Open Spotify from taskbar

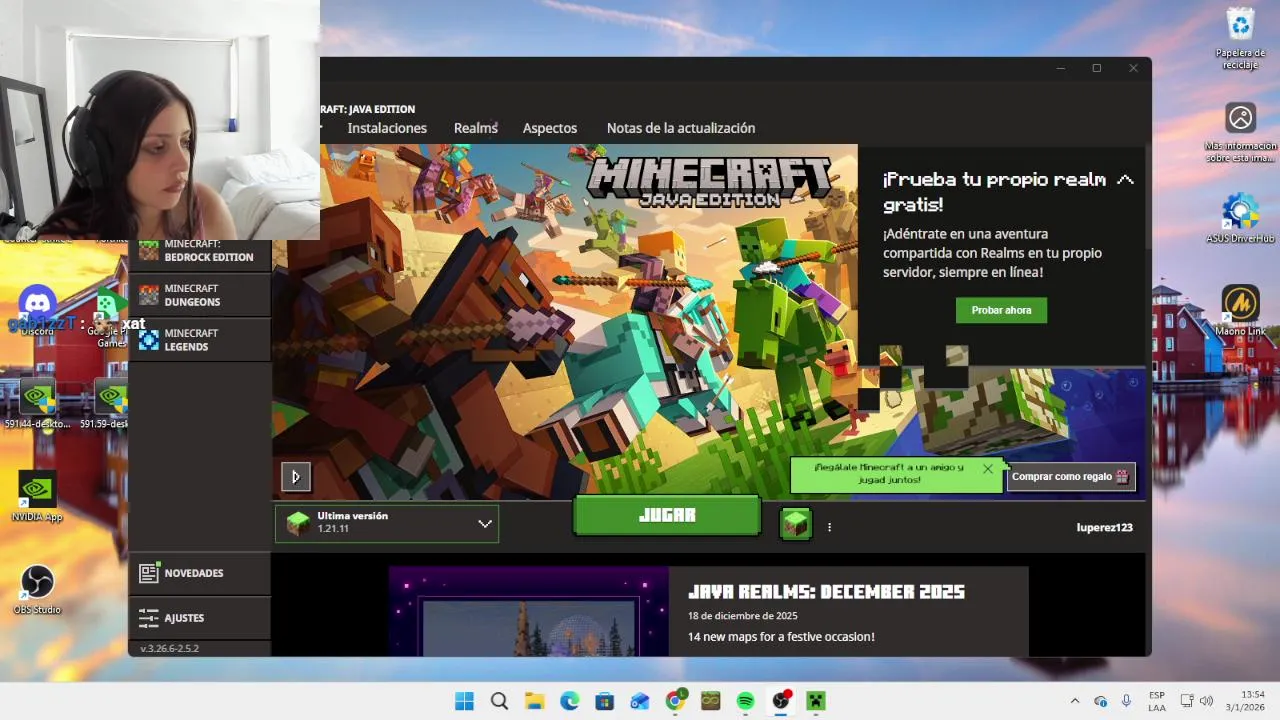point(745,701)
